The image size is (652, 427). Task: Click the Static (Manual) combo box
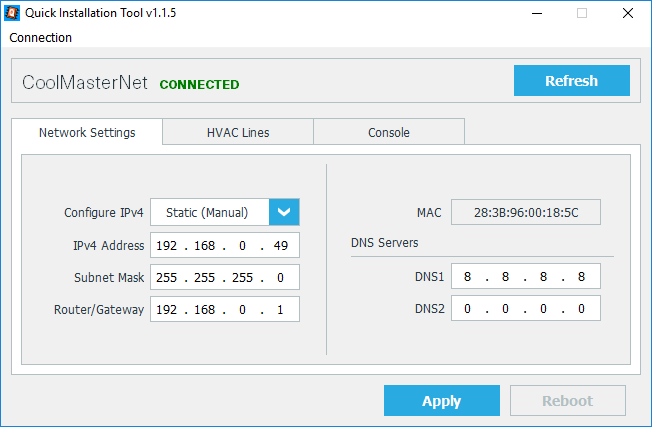(x=210, y=212)
